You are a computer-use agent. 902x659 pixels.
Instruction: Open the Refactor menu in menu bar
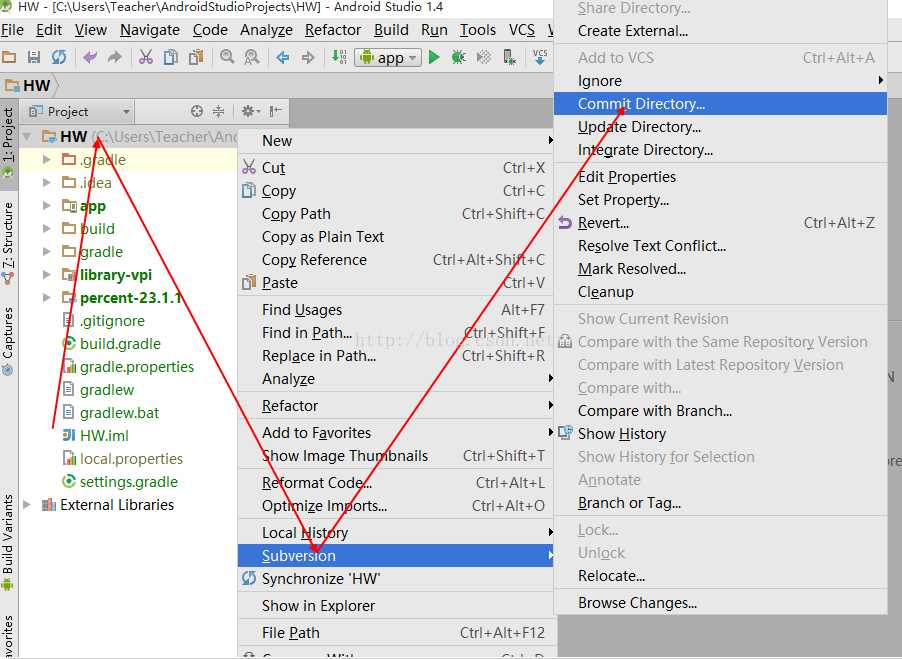coord(333,30)
